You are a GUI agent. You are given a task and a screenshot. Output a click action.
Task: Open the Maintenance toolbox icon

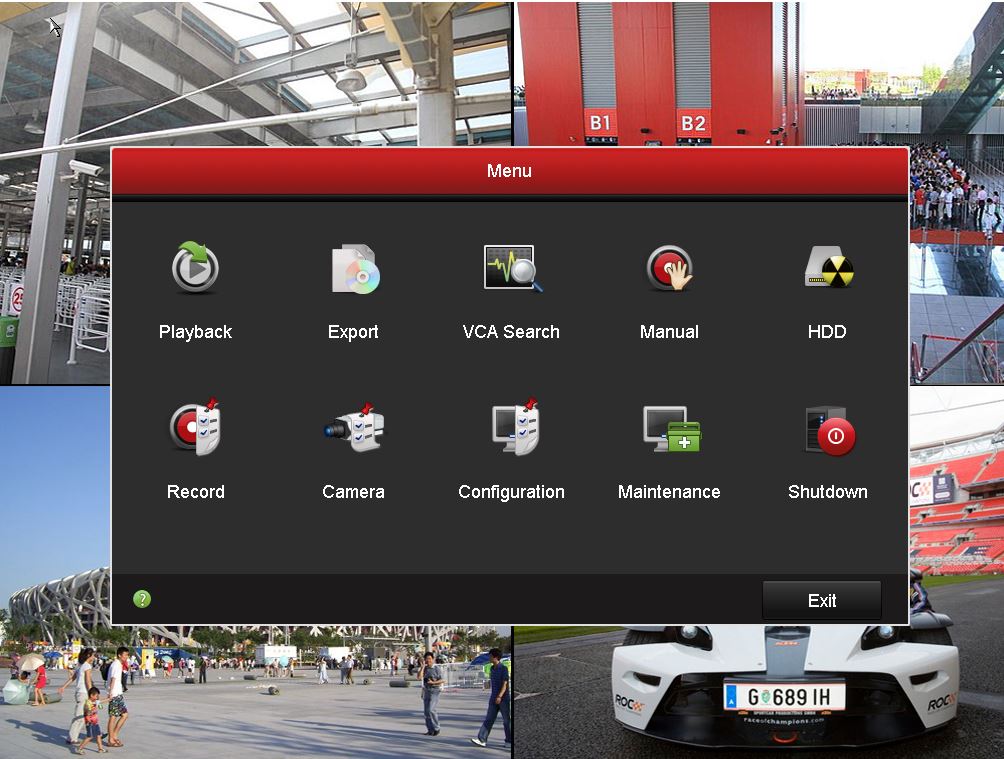[669, 428]
